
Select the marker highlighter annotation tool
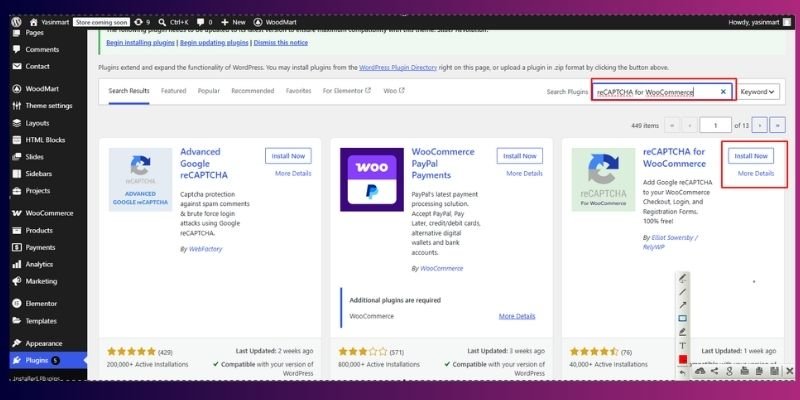pos(683,332)
